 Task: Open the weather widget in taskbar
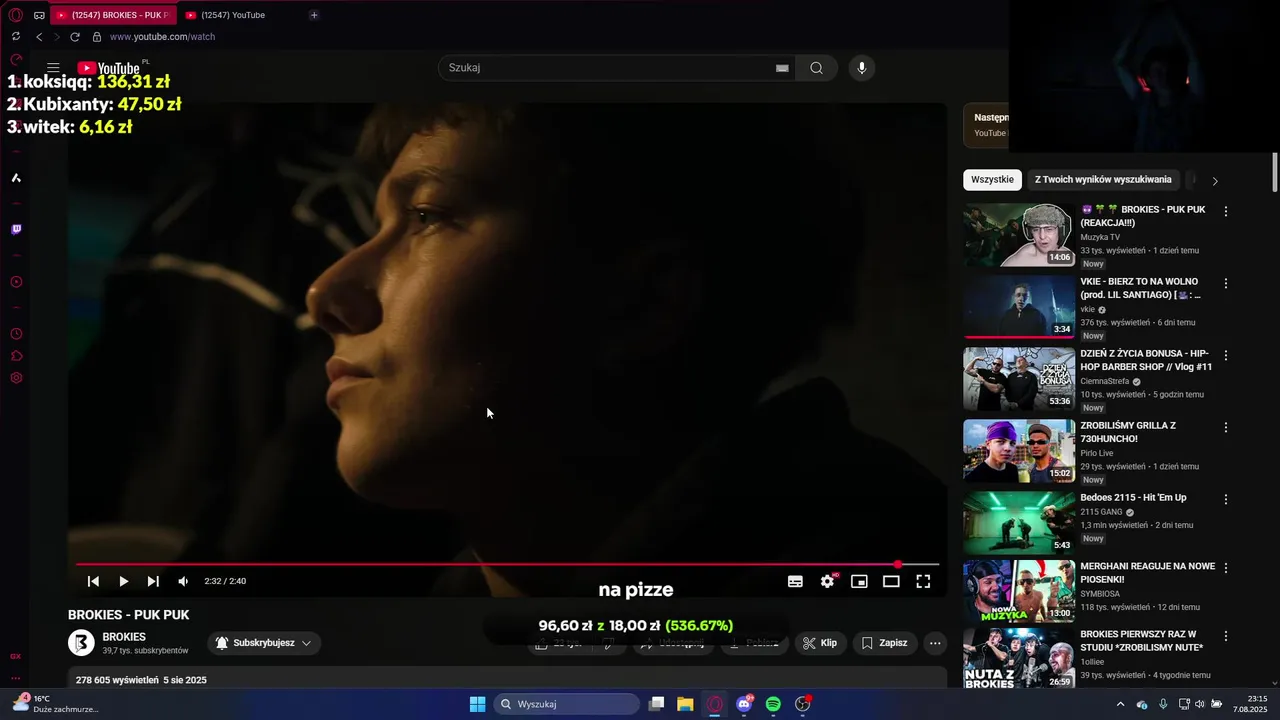point(55,704)
